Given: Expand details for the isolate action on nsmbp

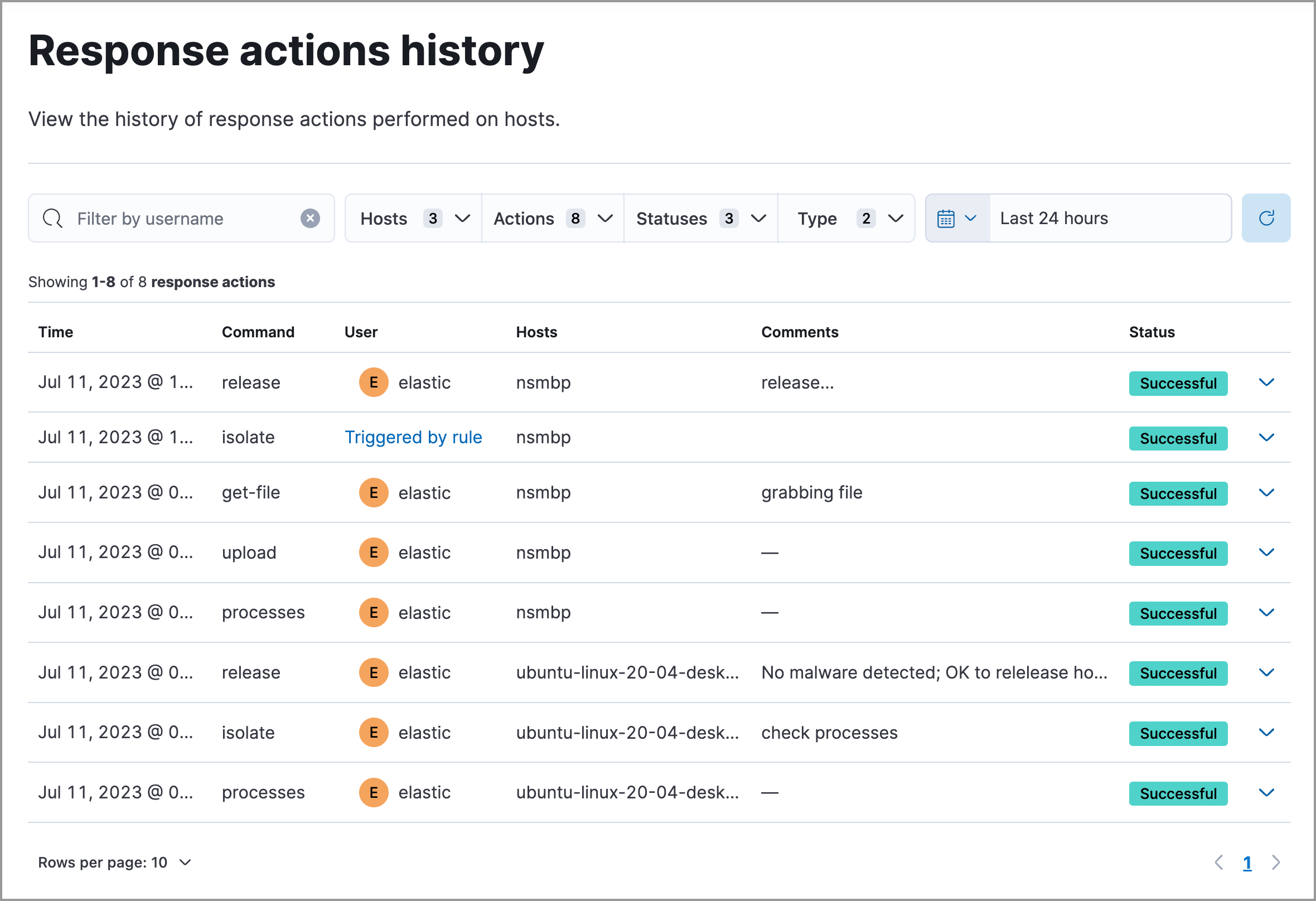Looking at the screenshot, I should (1267, 437).
